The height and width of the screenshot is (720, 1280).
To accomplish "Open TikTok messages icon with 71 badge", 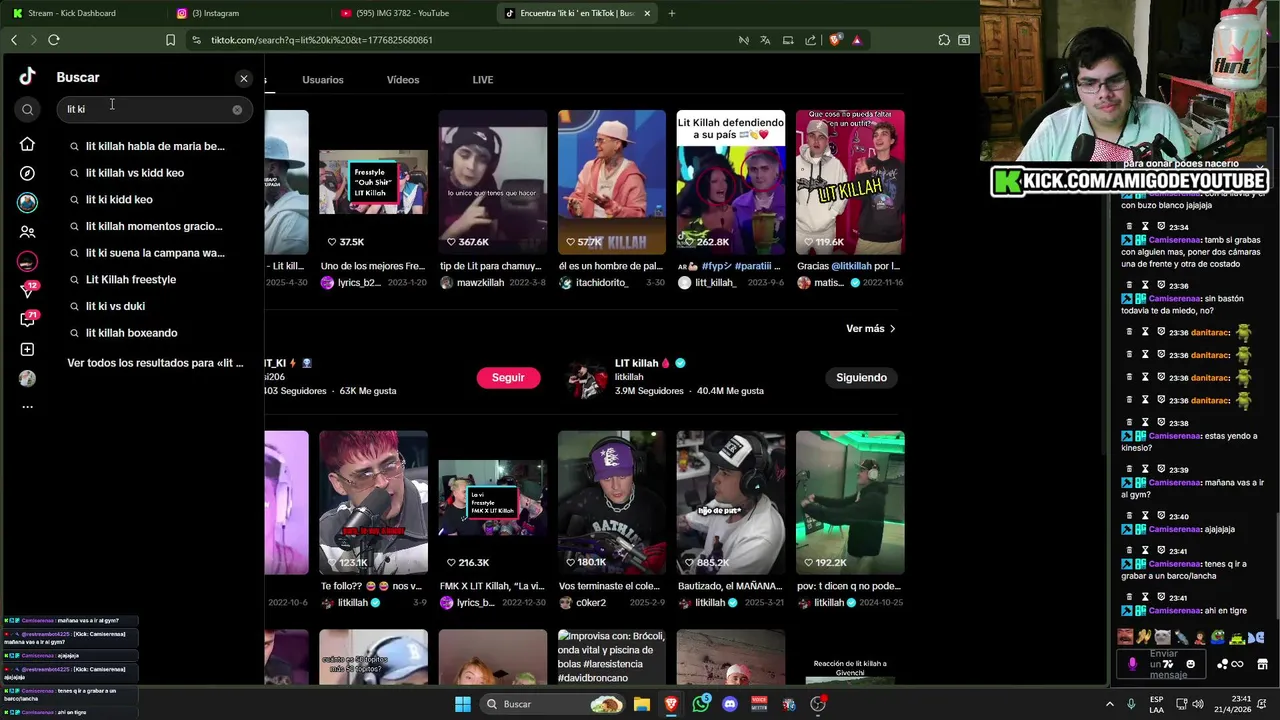I will click(27, 319).
